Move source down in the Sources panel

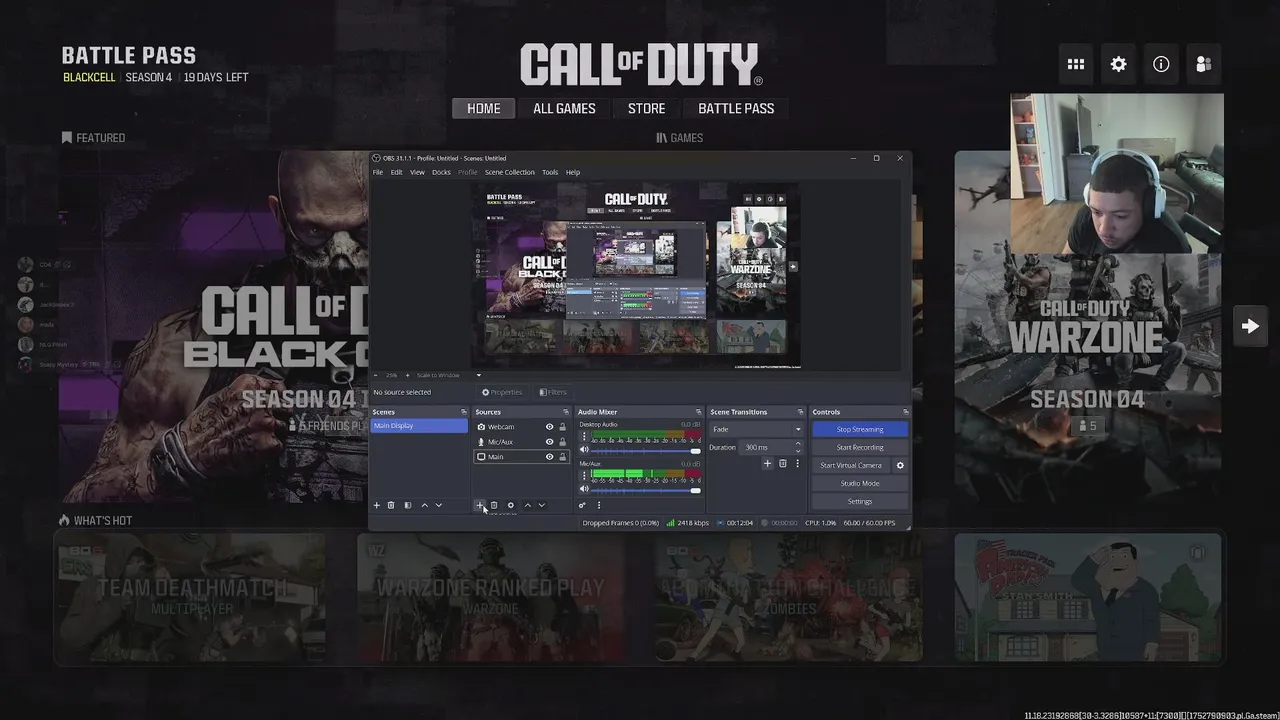point(542,505)
